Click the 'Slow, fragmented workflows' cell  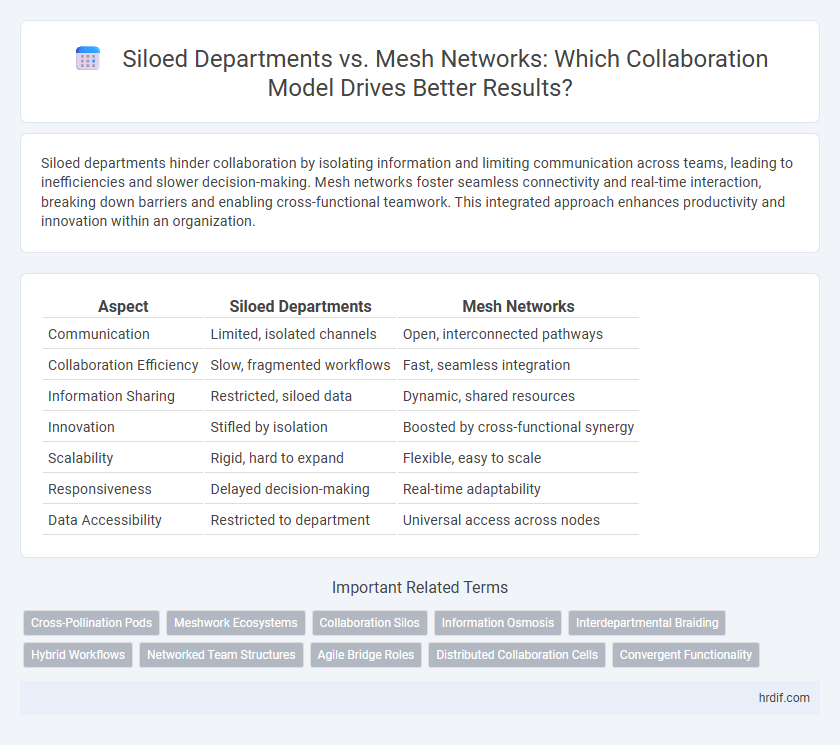301,365
